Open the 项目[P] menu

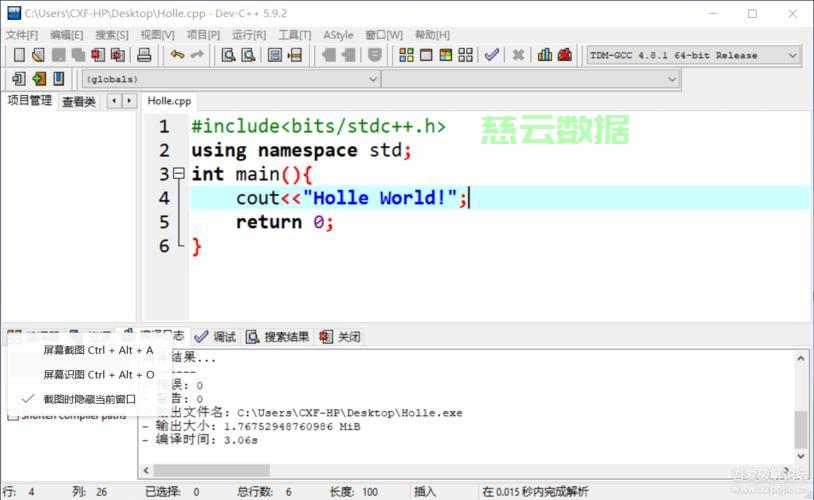click(x=203, y=35)
